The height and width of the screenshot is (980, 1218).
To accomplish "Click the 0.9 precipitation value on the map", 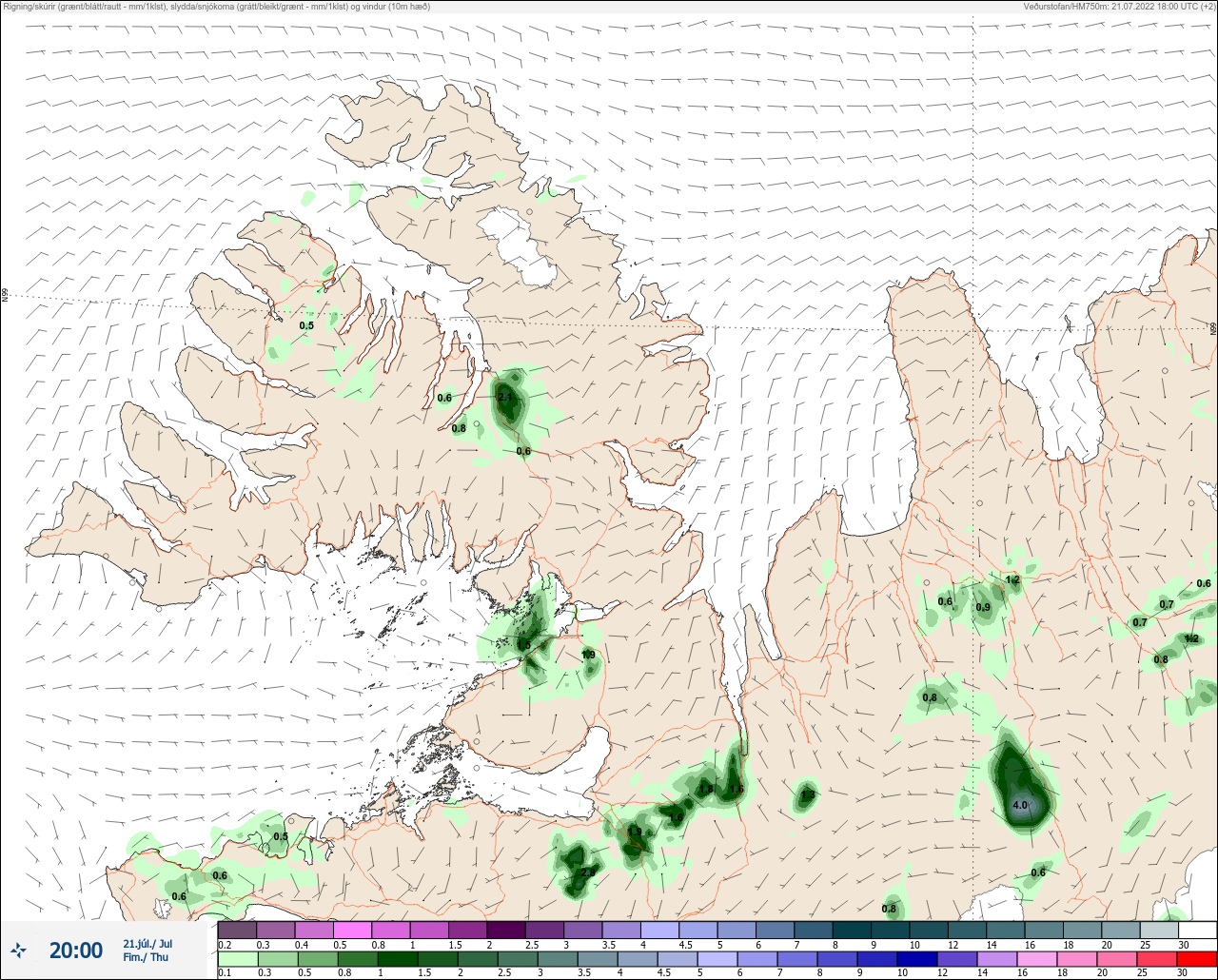I will 983,607.
